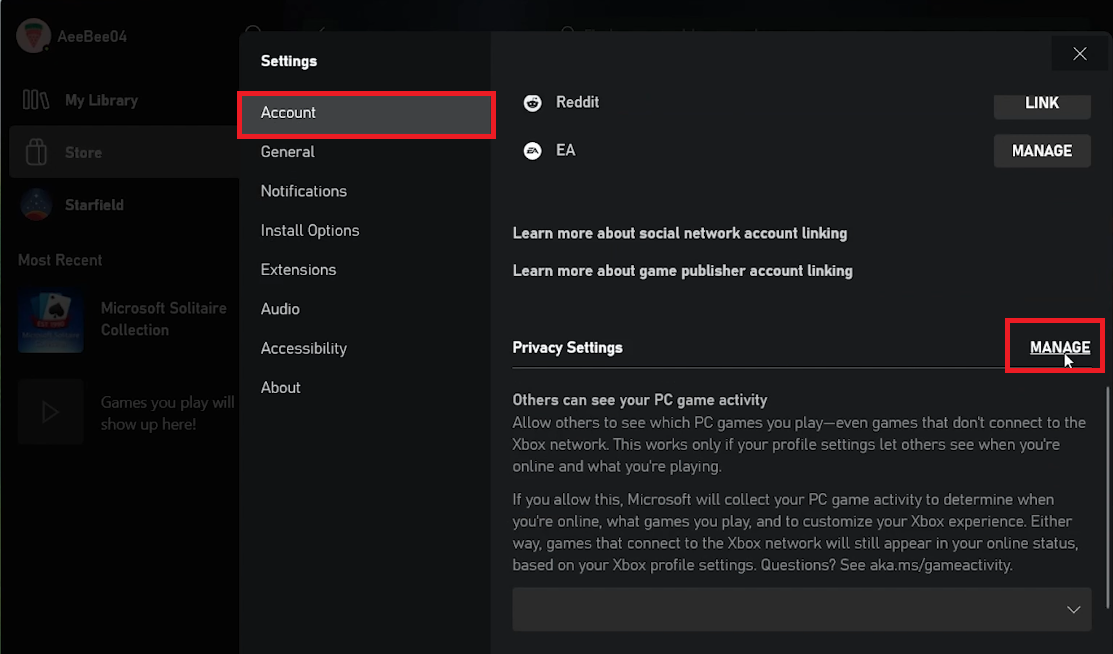Select the Audio settings tab

coord(280,309)
